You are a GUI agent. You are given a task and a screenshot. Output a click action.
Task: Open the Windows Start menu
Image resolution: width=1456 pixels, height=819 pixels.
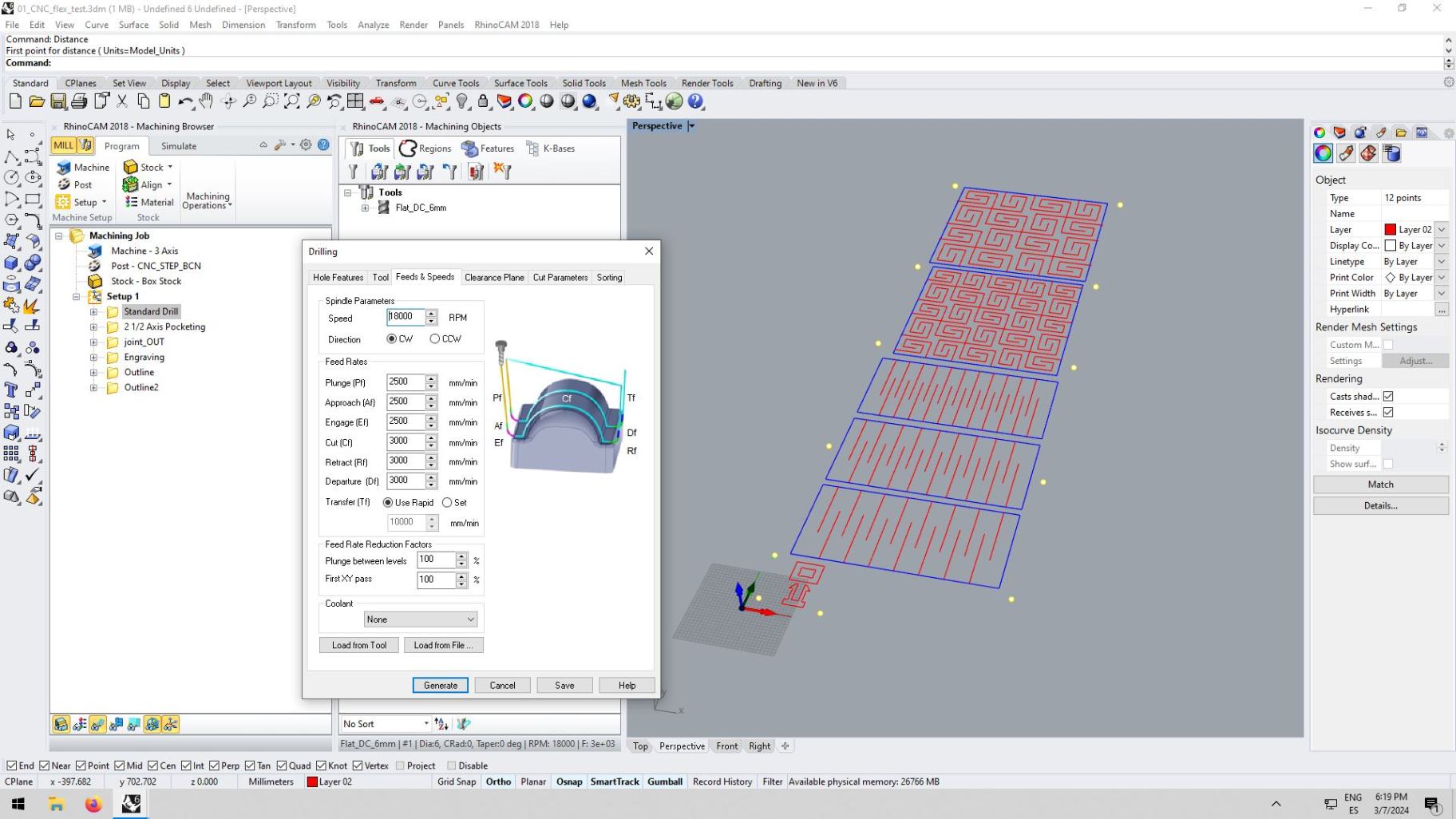pos(18,804)
